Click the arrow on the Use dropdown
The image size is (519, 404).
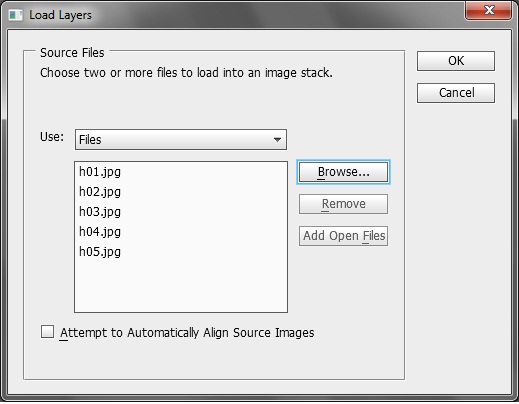tap(277, 140)
